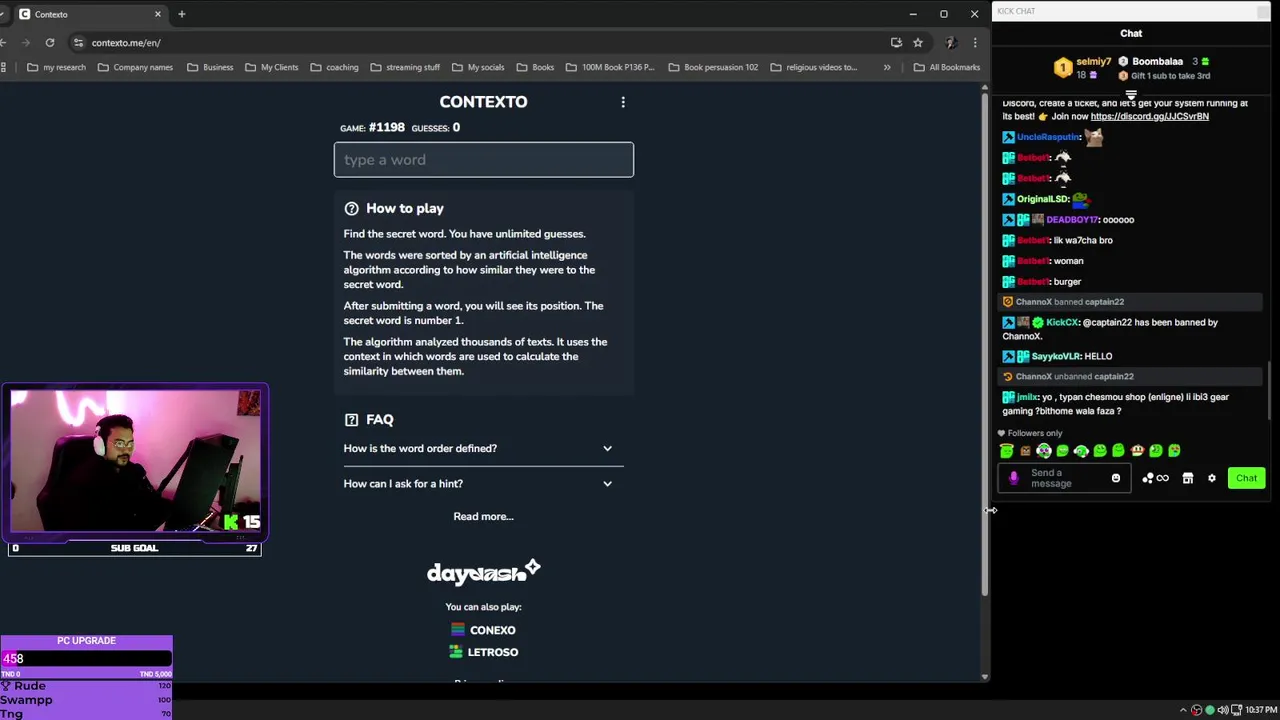Go forward in browser history

pos(26,42)
